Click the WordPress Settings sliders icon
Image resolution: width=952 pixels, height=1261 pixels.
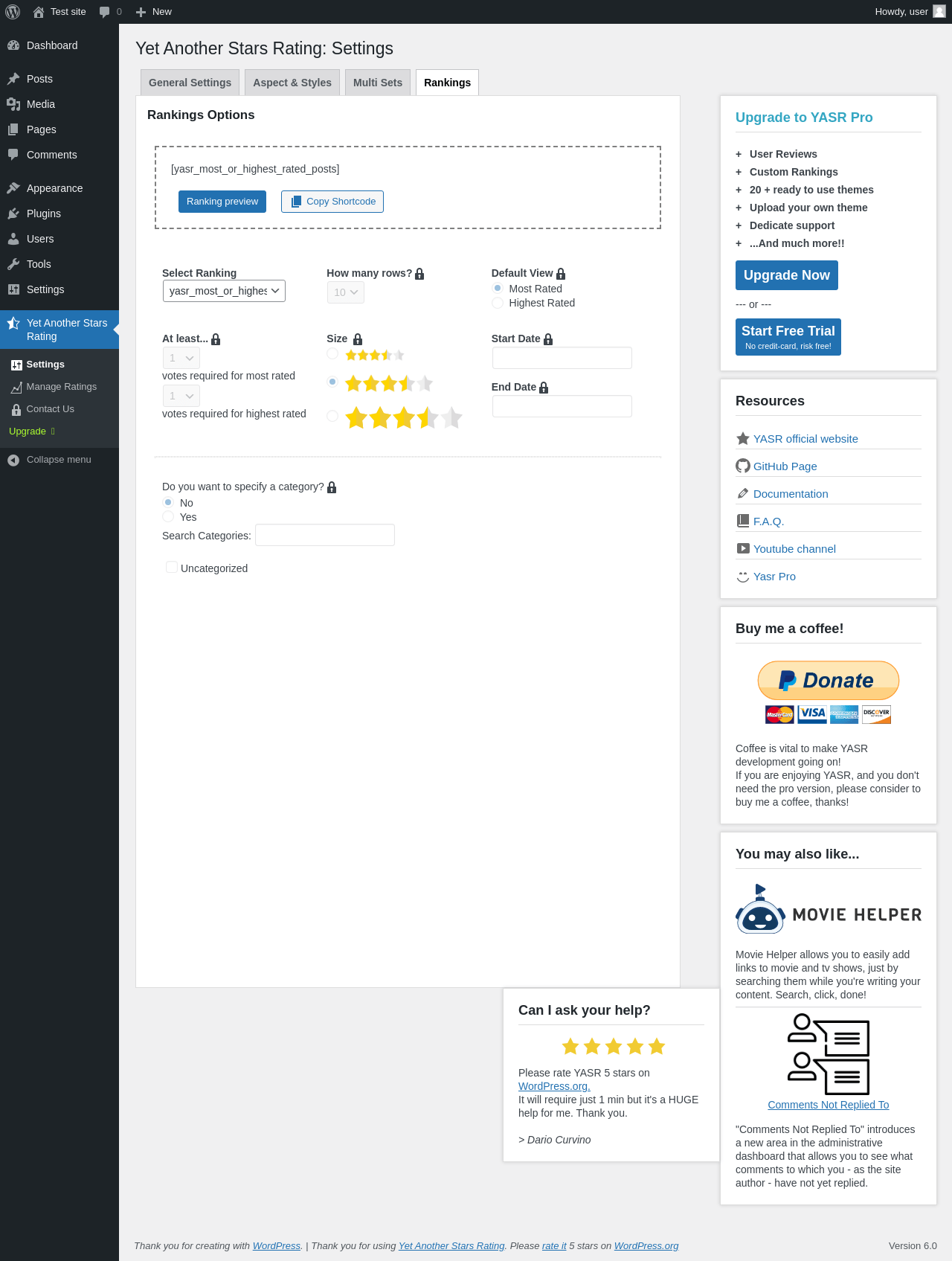[13, 289]
